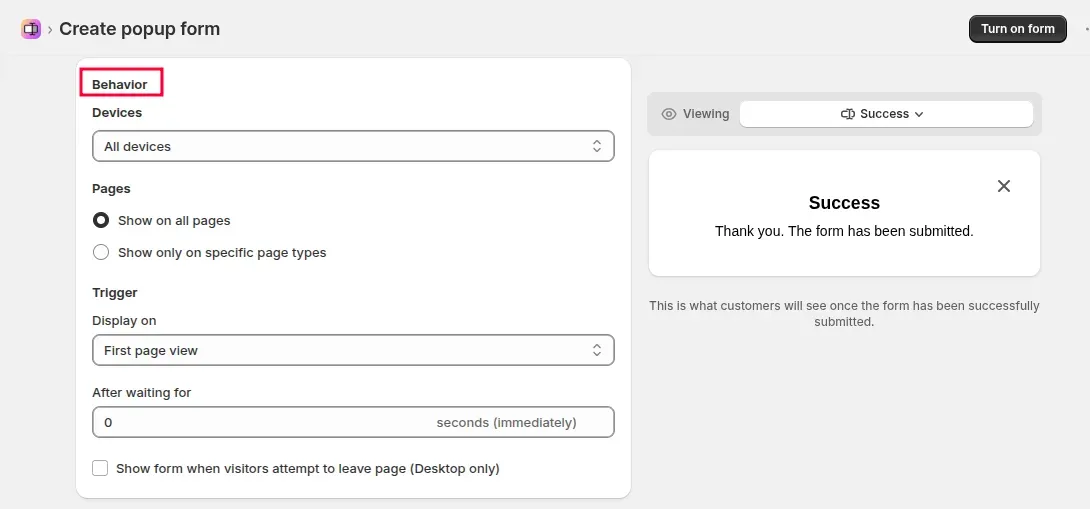Click the Display on label
Image resolution: width=1090 pixels, height=509 pixels.
tap(124, 321)
